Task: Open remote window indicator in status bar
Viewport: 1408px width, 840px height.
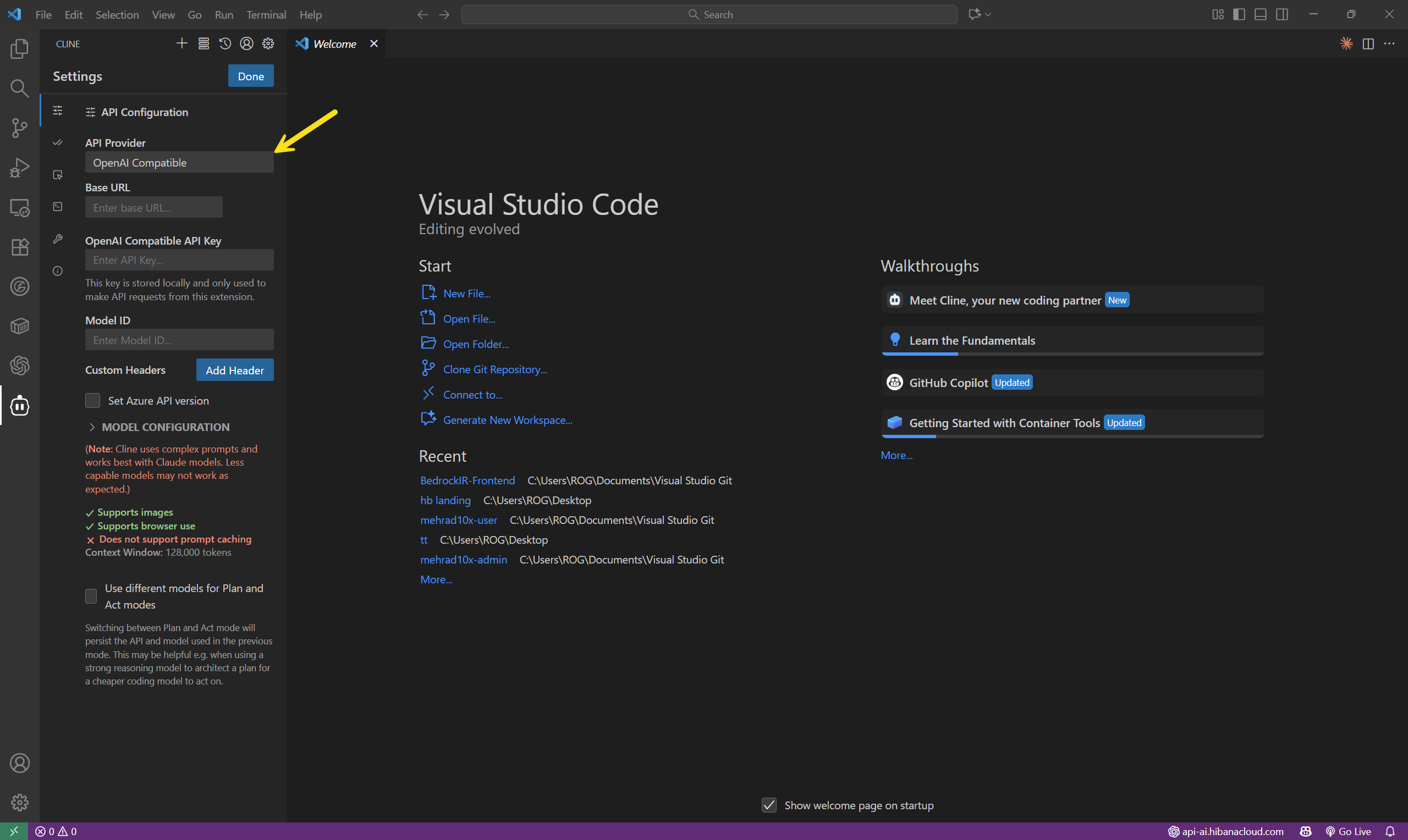Action: tap(14, 831)
